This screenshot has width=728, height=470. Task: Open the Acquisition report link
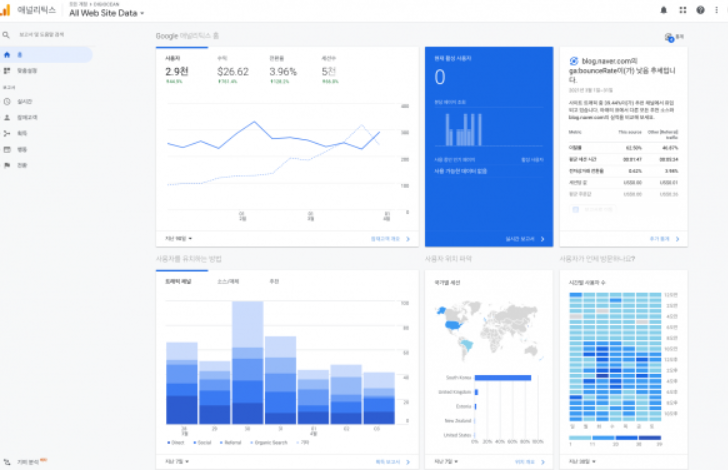pos(388,462)
